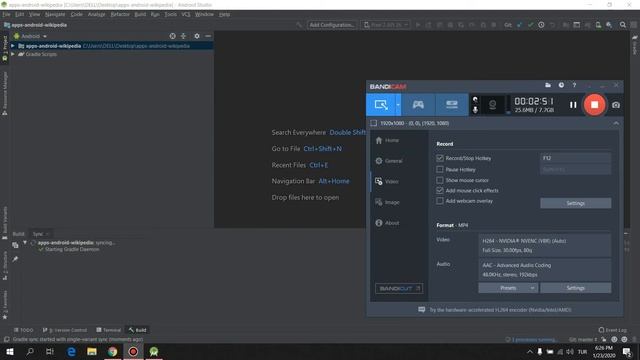The height and width of the screenshot is (360, 640).
Task: Open the VCS menu
Action: coord(186,14)
